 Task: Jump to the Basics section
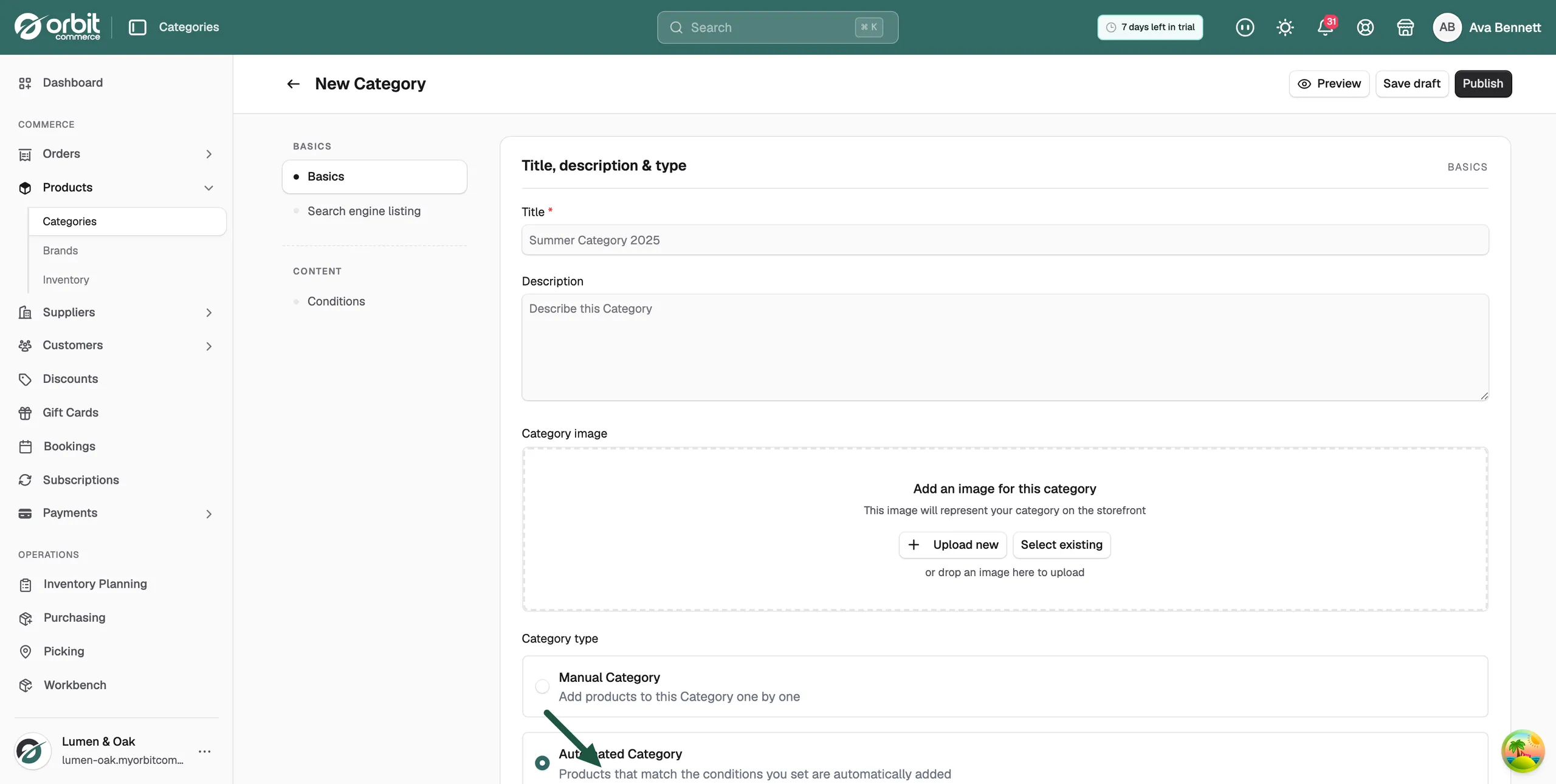tap(374, 177)
